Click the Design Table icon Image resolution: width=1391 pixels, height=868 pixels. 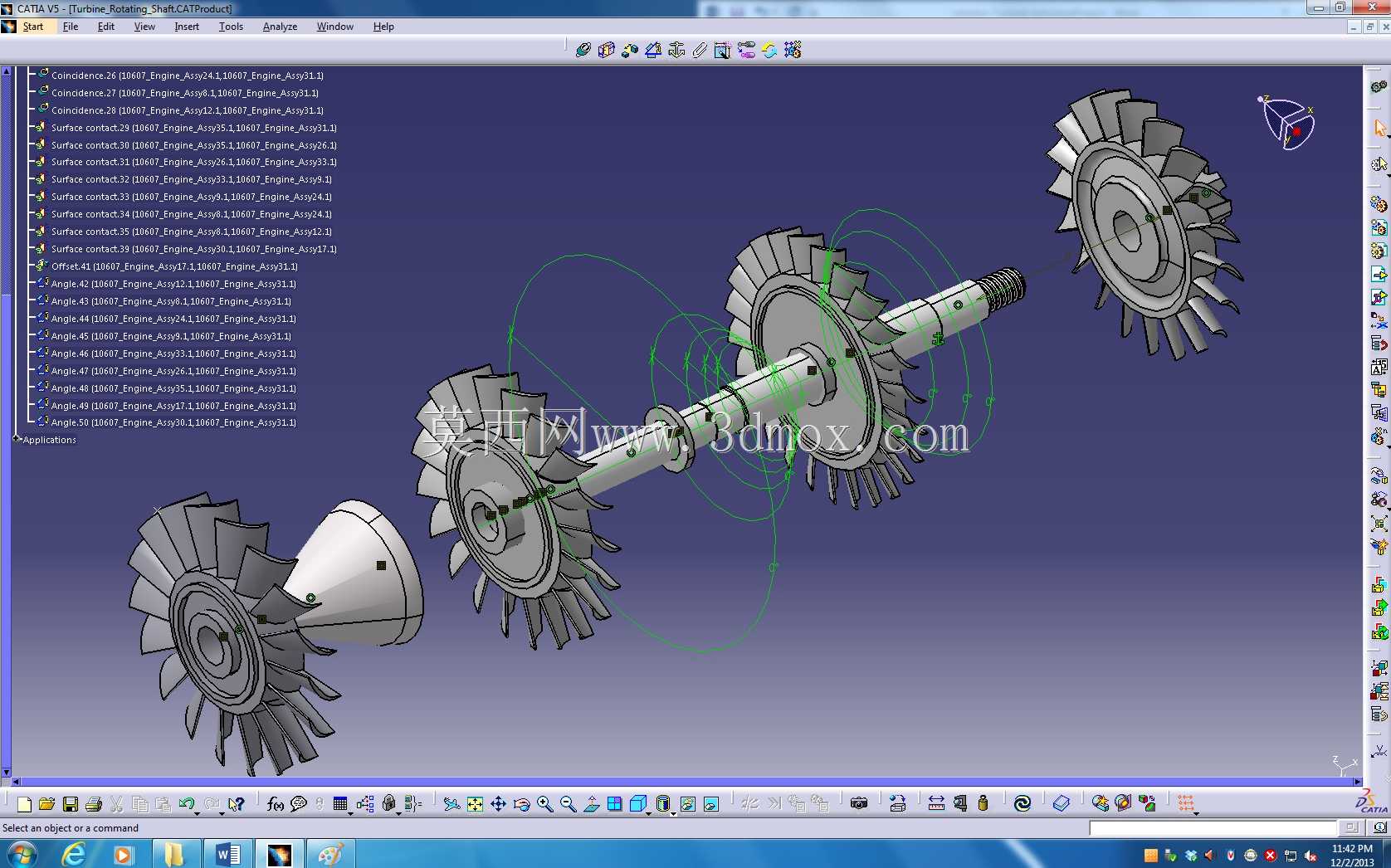[x=340, y=803]
